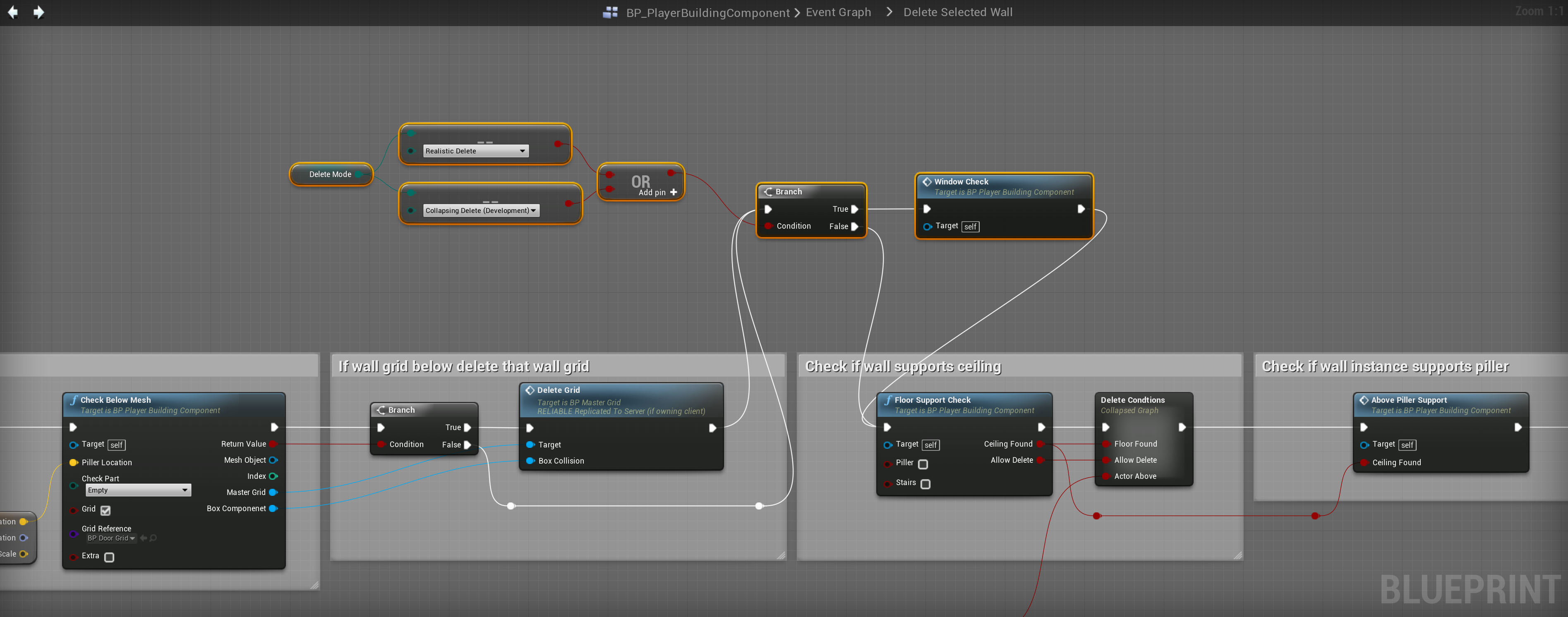This screenshot has height=617, width=1568.
Task: Uncheck the Grid checkbox
Action: [106, 510]
